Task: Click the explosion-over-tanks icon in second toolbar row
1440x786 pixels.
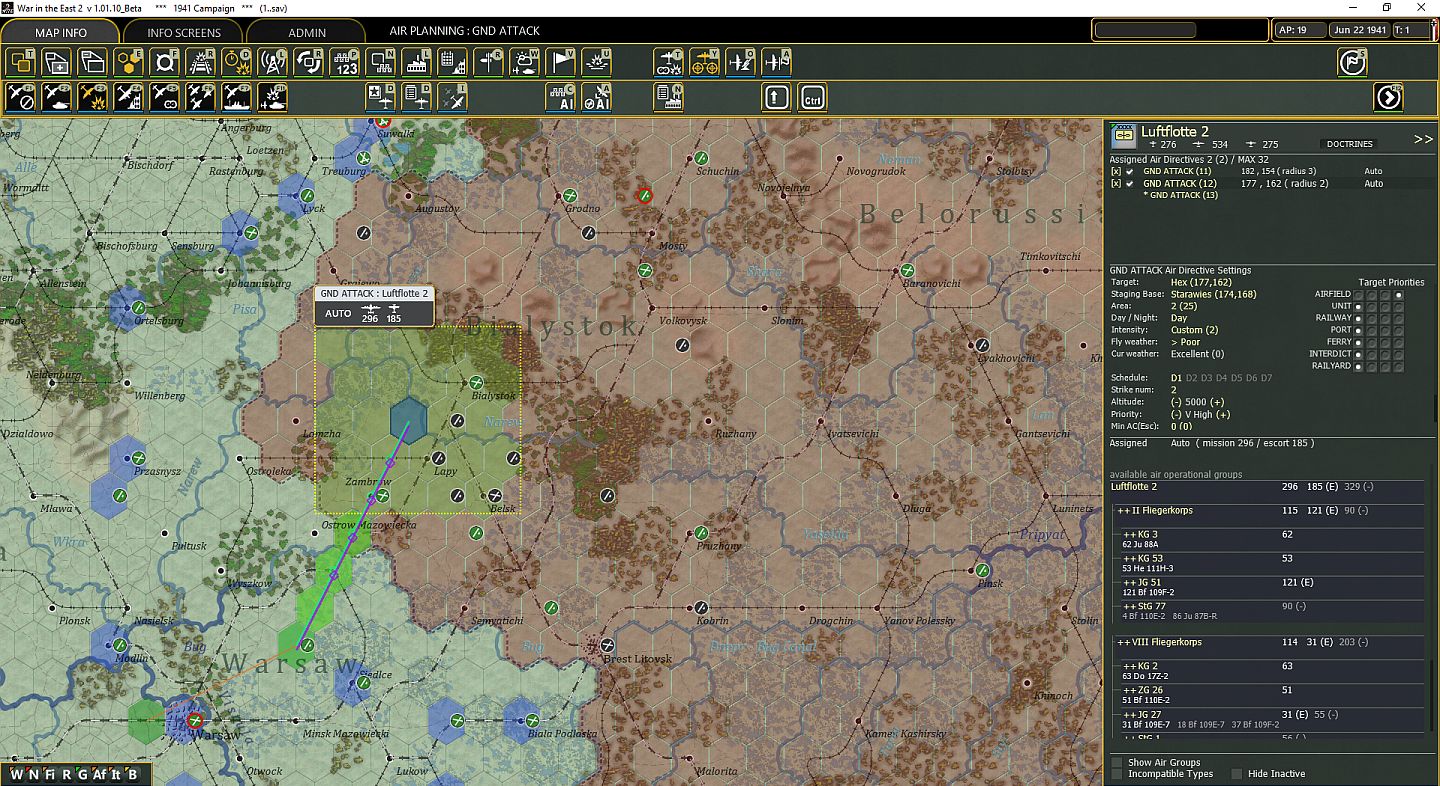Action: (x=273, y=97)
